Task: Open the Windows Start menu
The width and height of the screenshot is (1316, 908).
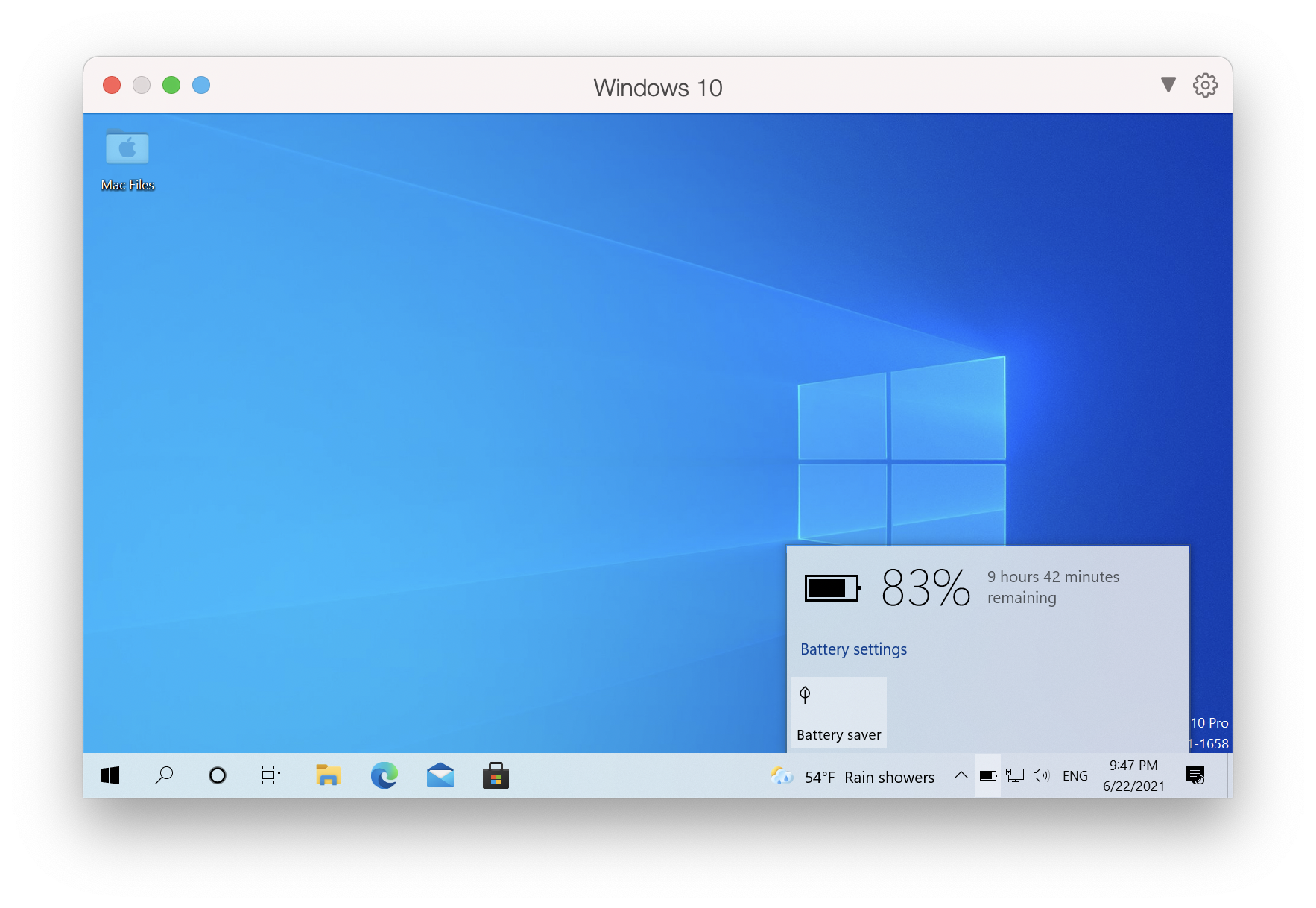Action: pos(110,776)
